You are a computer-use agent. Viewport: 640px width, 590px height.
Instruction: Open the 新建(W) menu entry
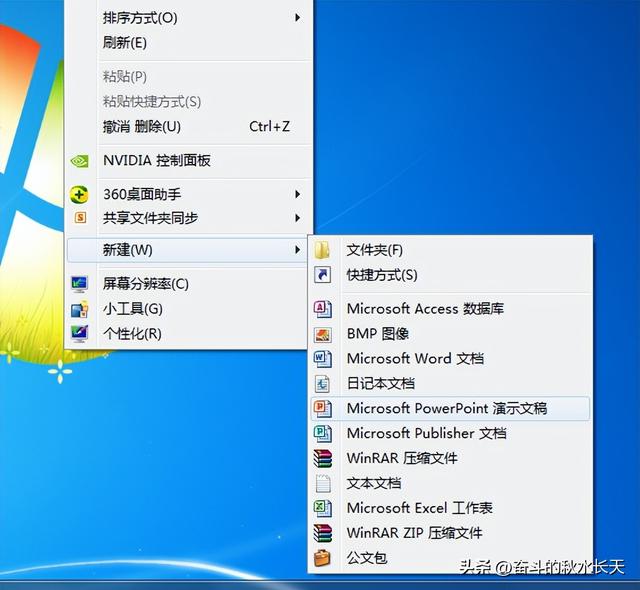click(187, 250)
